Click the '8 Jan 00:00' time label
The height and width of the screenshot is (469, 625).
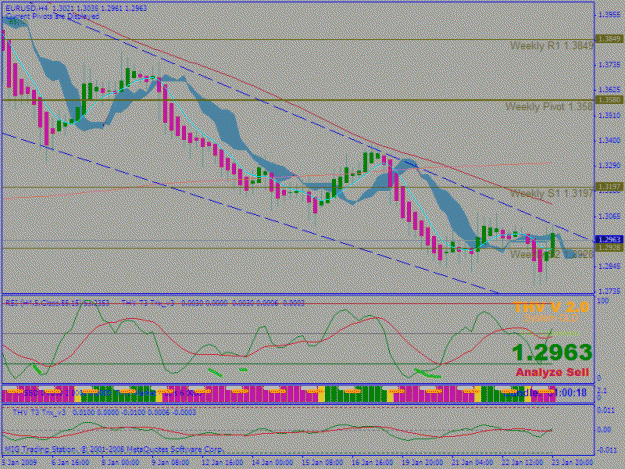click(x=120, y=463)
